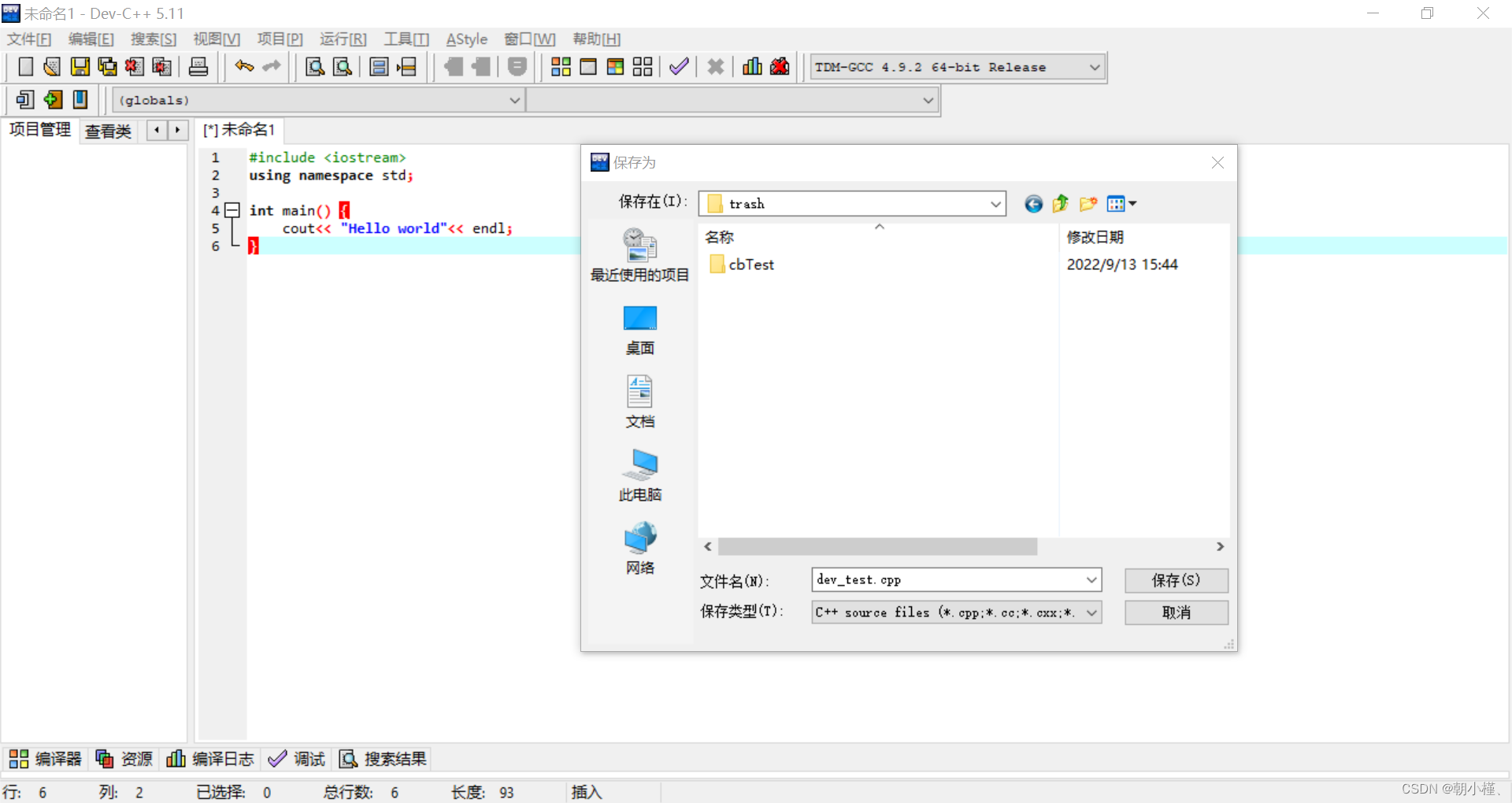Click the Profile analysis bar-chart icon
1512x803 pixels.
tap(752, 67)
